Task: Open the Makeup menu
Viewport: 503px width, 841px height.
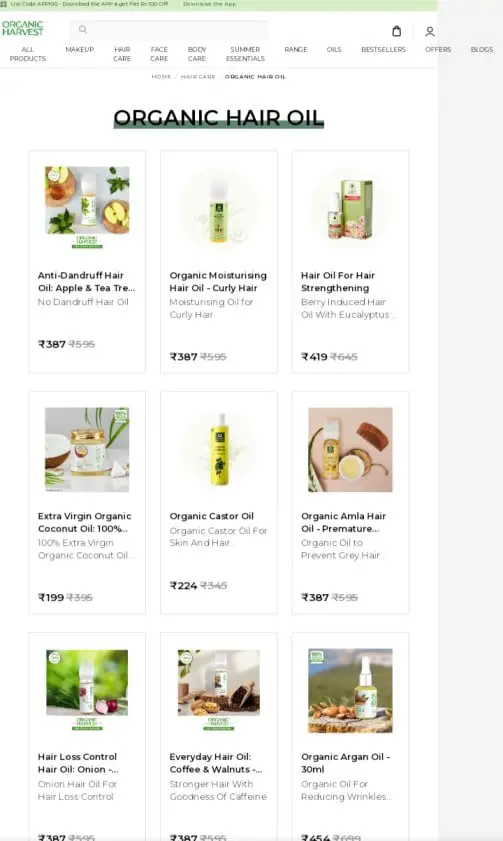Action: point(79,49)
